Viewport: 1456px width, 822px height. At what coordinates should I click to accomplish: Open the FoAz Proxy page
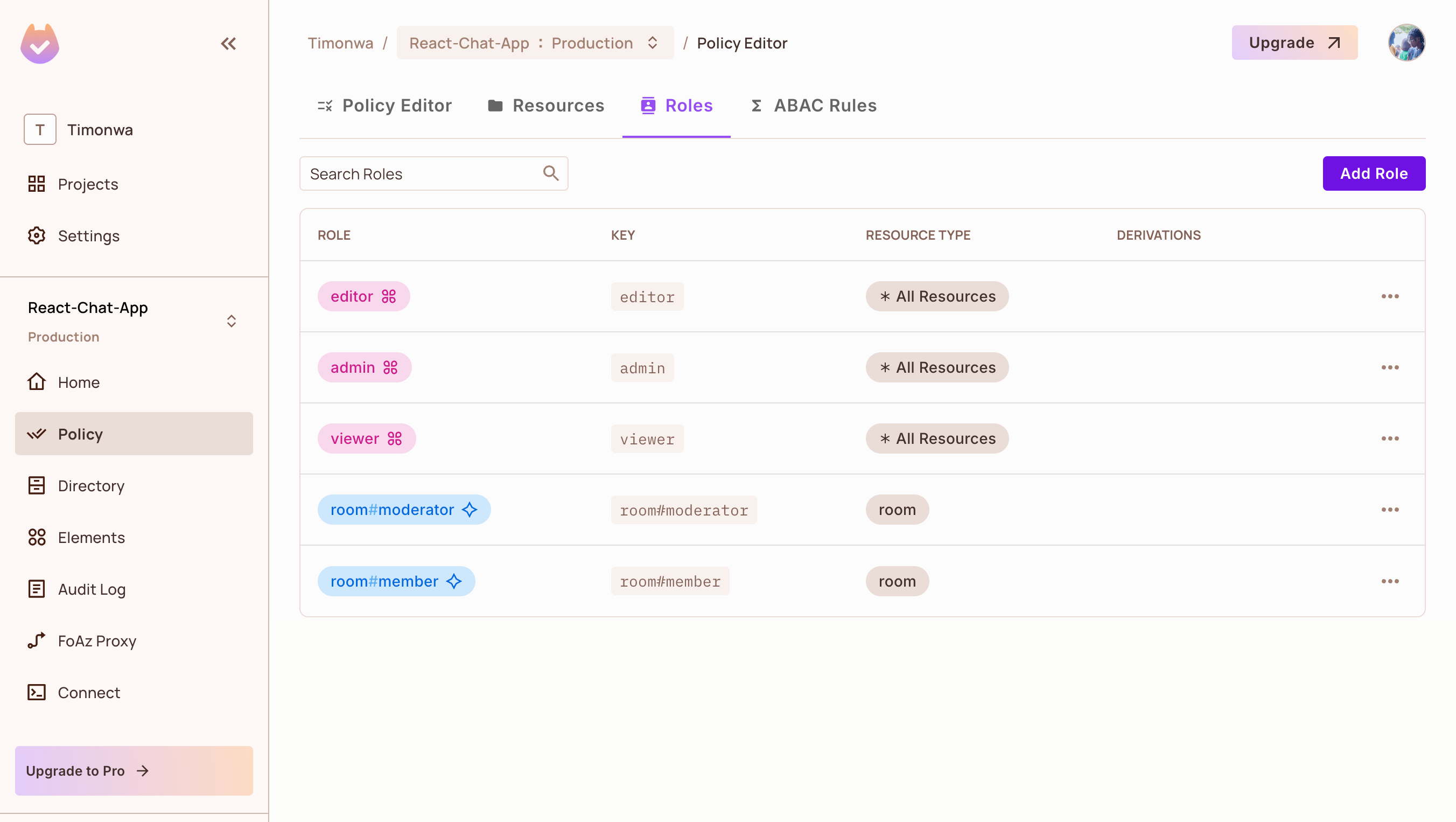[96, 640]
